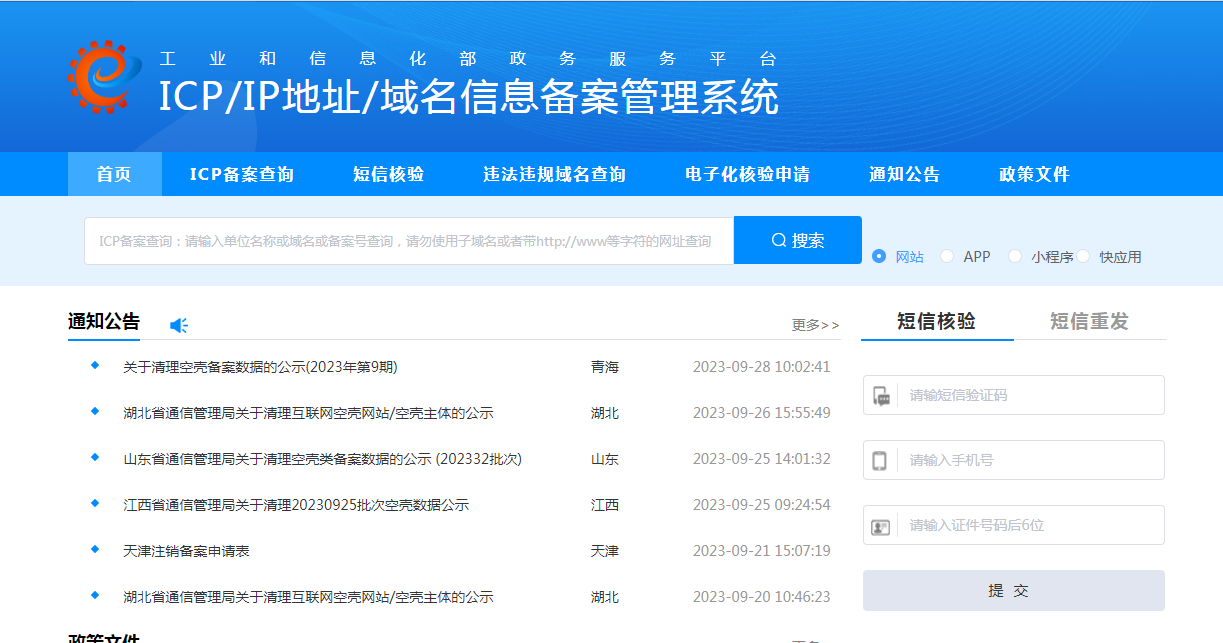Open the 政策文件 navigation item
Screen dimensions: 1223x643
click(1034, 173)
